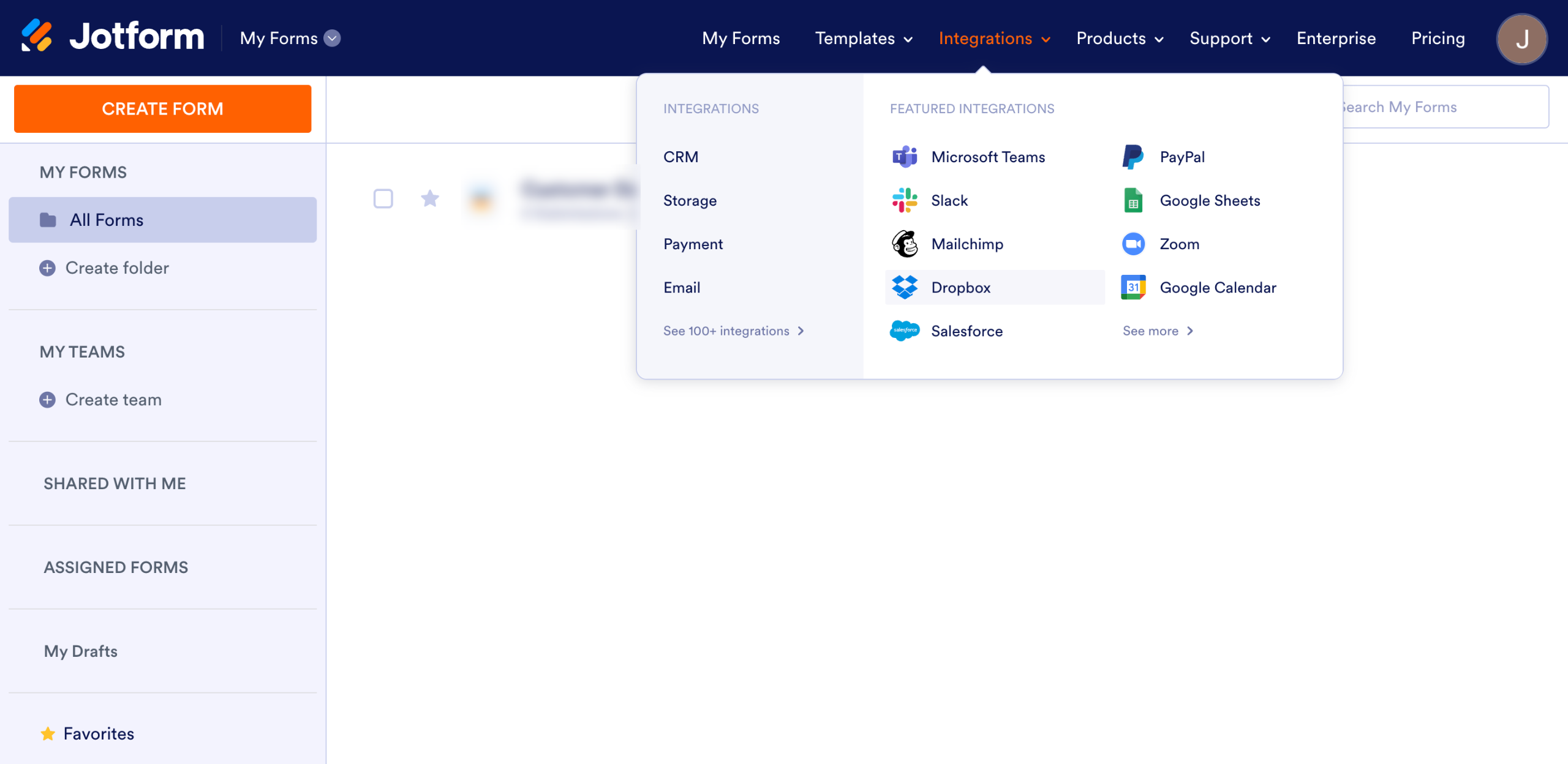Open the user avatar J profile
Image resolution: width=1568 pixels, height=764 pixels.
1521,39
